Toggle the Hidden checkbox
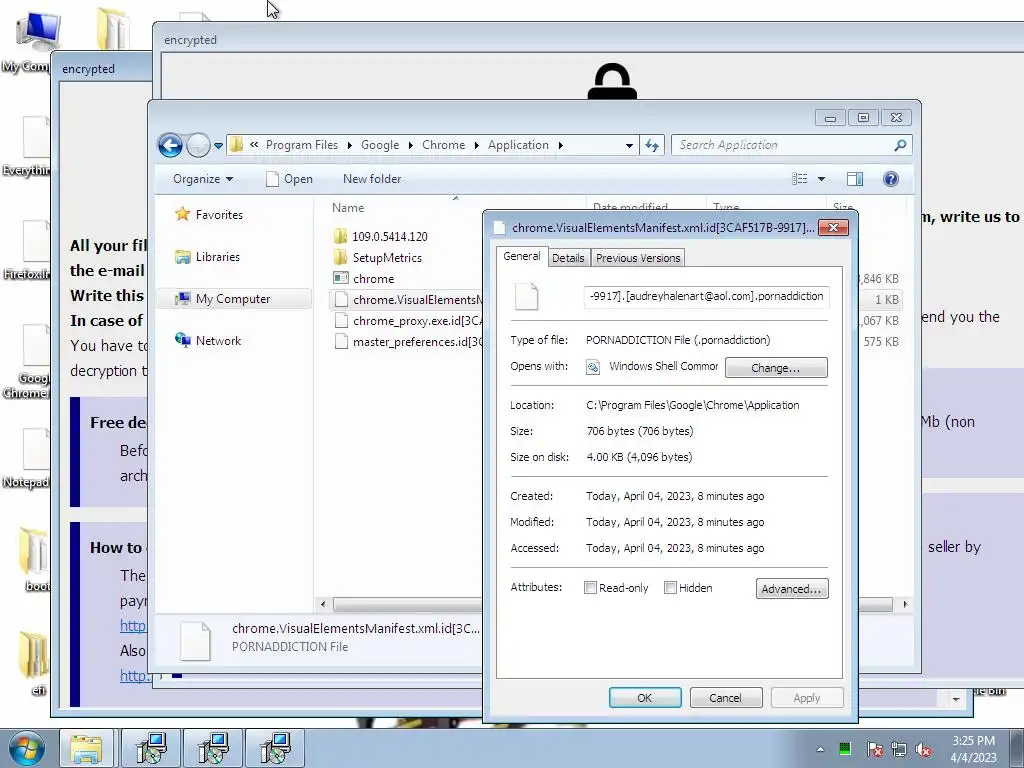Screen dimensions: 1024x768 pyautogui.click(x=670, y=588)
